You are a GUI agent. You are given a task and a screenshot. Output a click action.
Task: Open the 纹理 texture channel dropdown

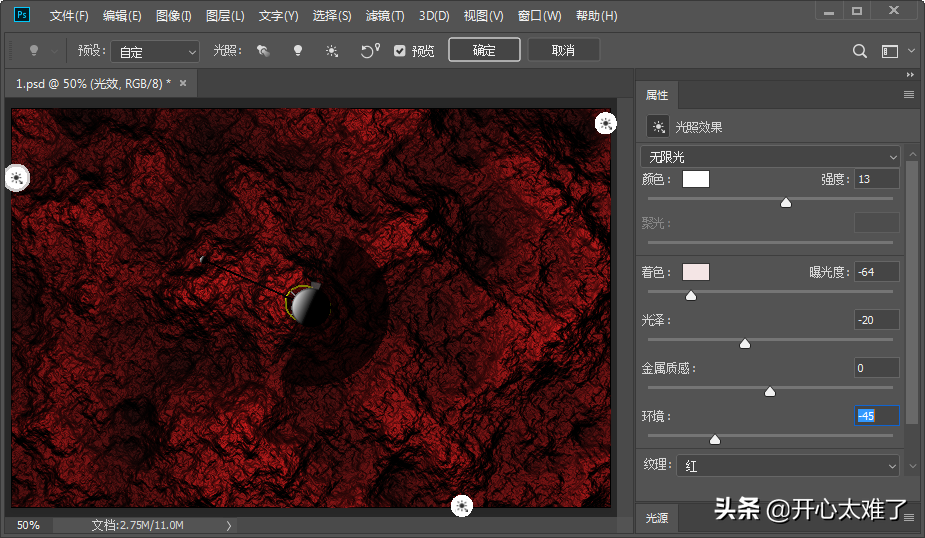pos(788,466)
